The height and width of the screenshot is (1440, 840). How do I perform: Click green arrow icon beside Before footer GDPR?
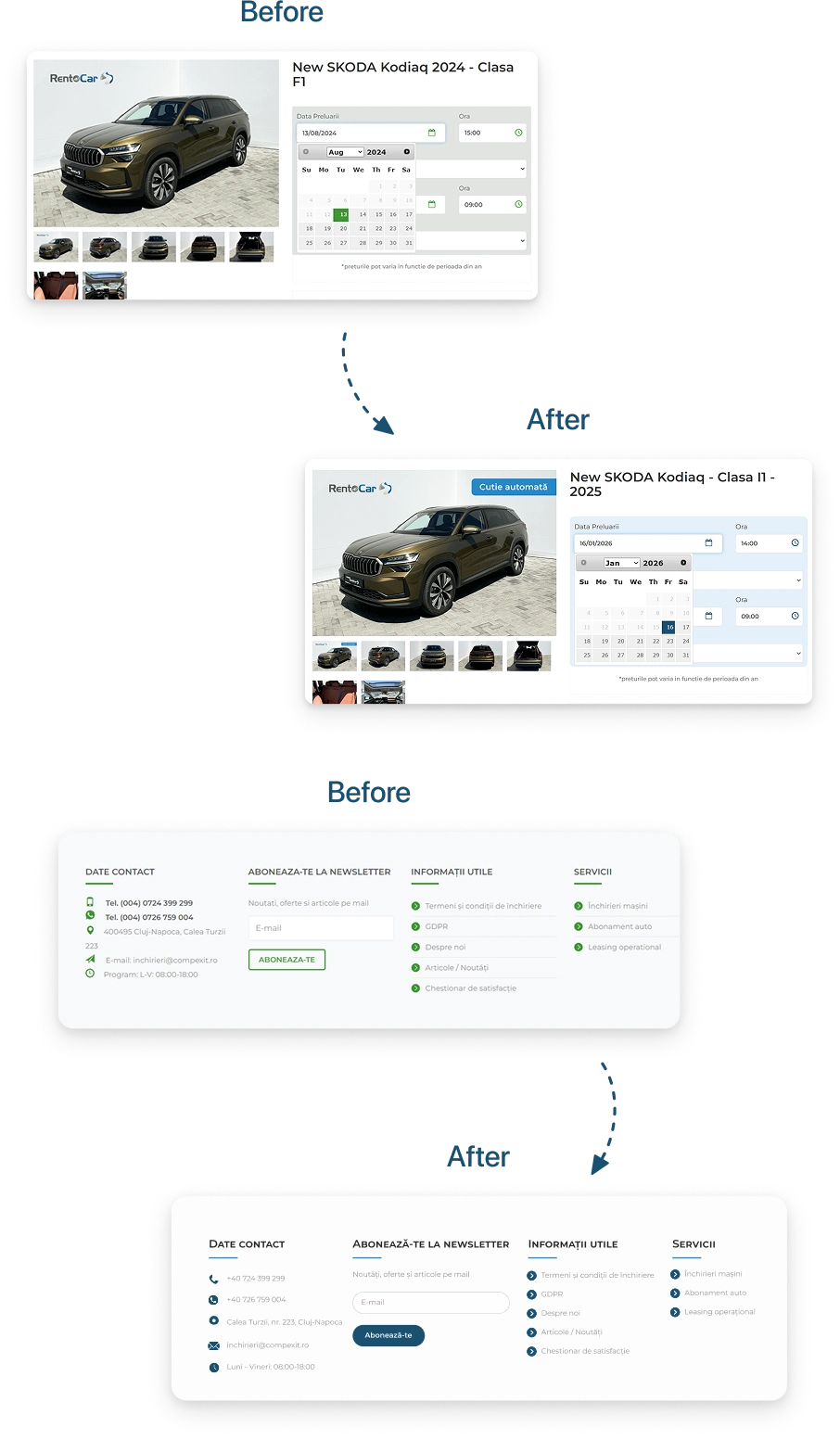415,926
